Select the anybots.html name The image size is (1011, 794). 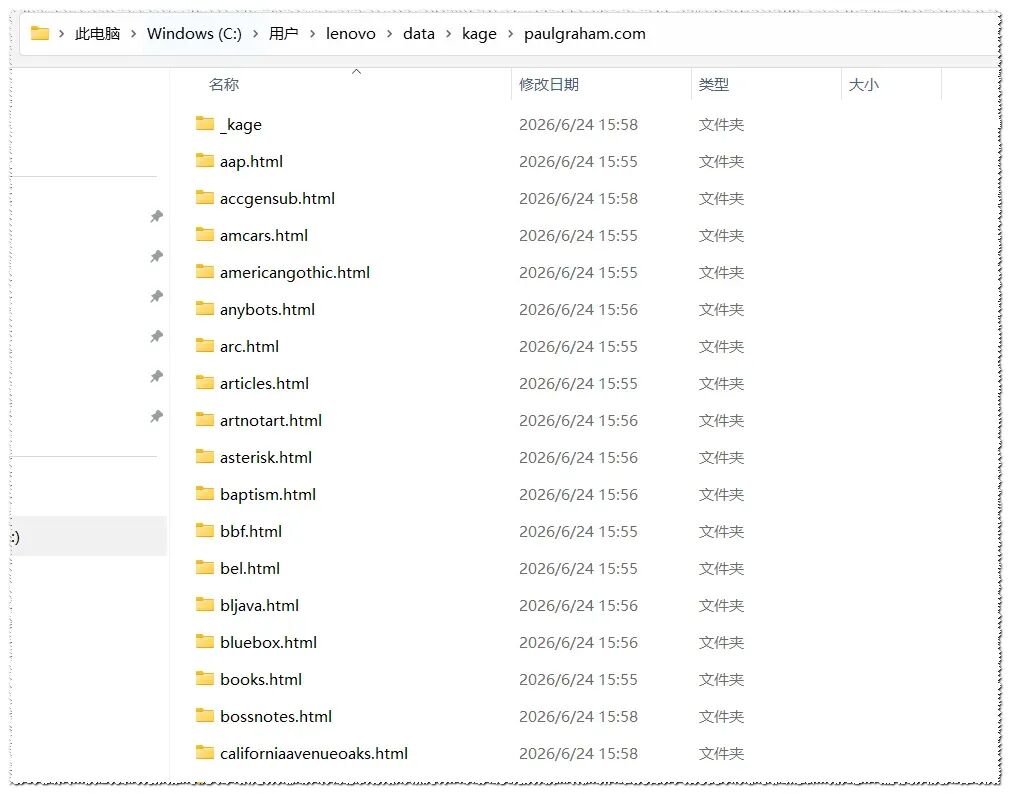pos(268,310)
